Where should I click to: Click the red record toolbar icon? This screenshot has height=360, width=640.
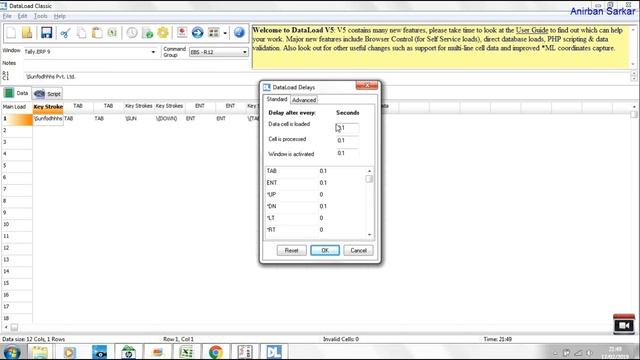182,33
